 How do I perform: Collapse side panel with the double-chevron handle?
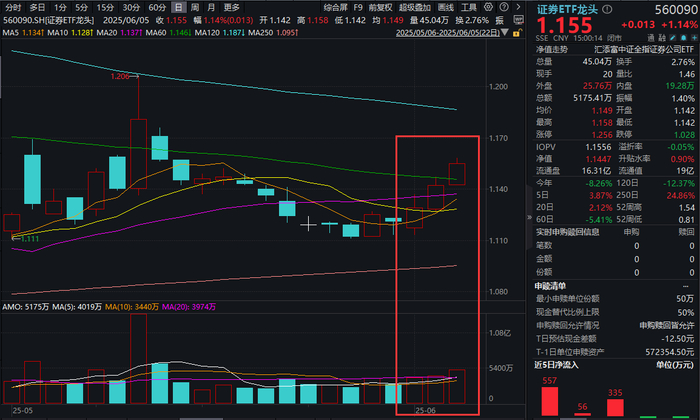529,217
